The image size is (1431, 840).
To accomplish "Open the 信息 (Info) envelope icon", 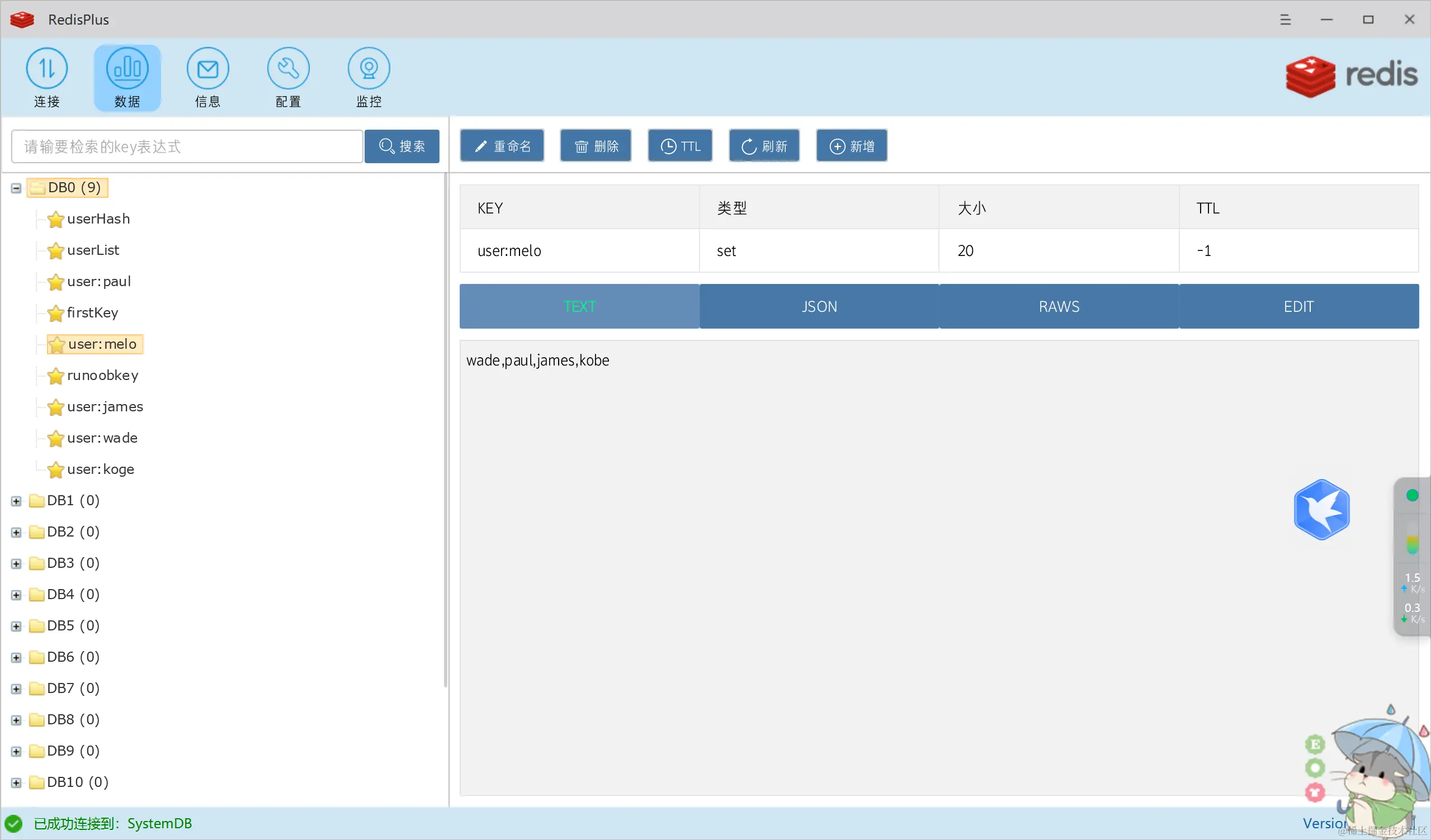I will [208, 69].
